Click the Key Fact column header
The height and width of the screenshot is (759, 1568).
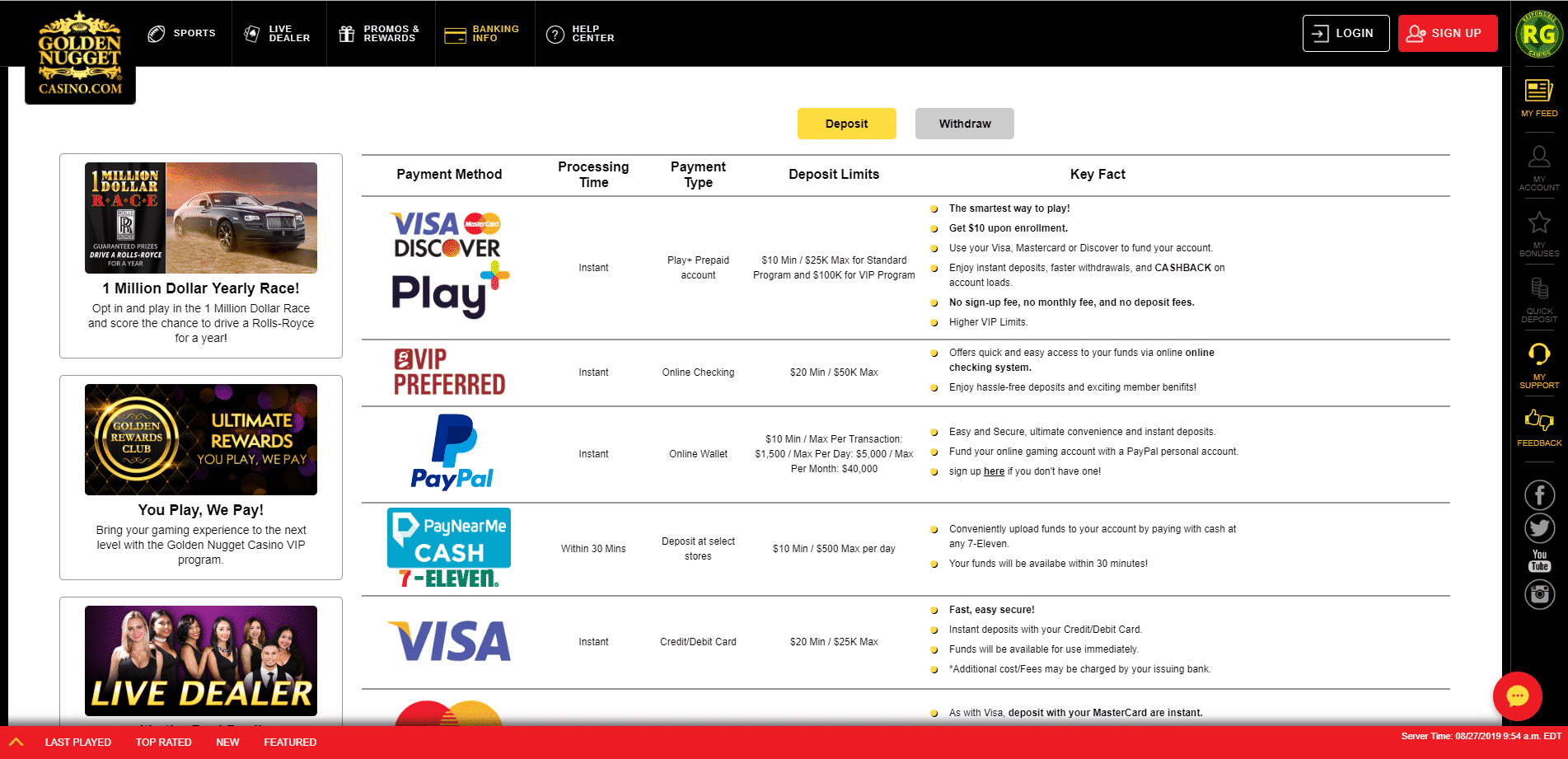click(1098, 175)
